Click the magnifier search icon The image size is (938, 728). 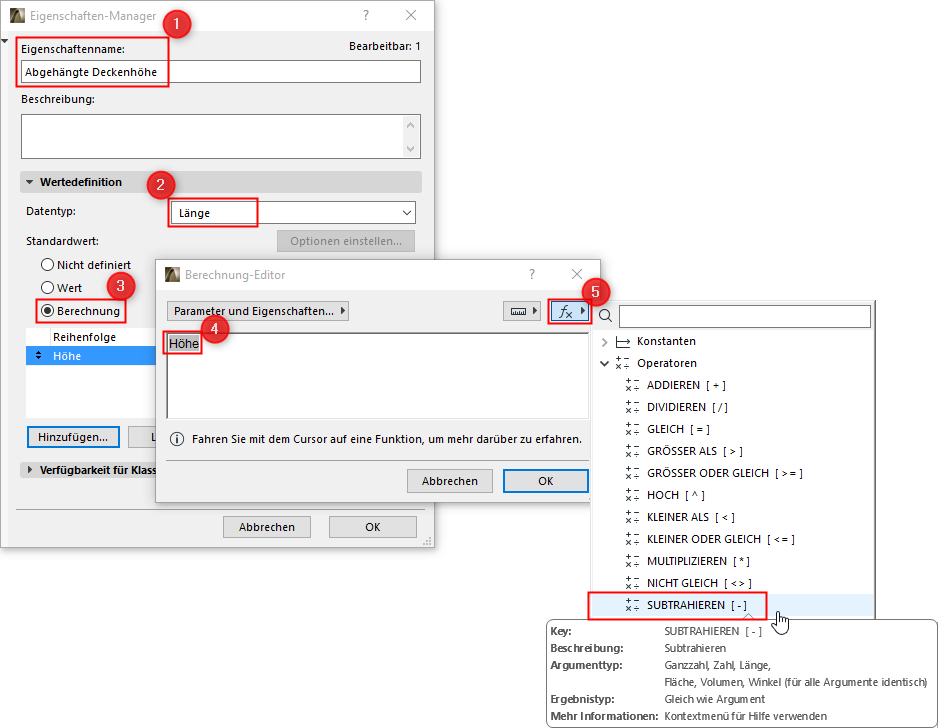coord(605,316)
